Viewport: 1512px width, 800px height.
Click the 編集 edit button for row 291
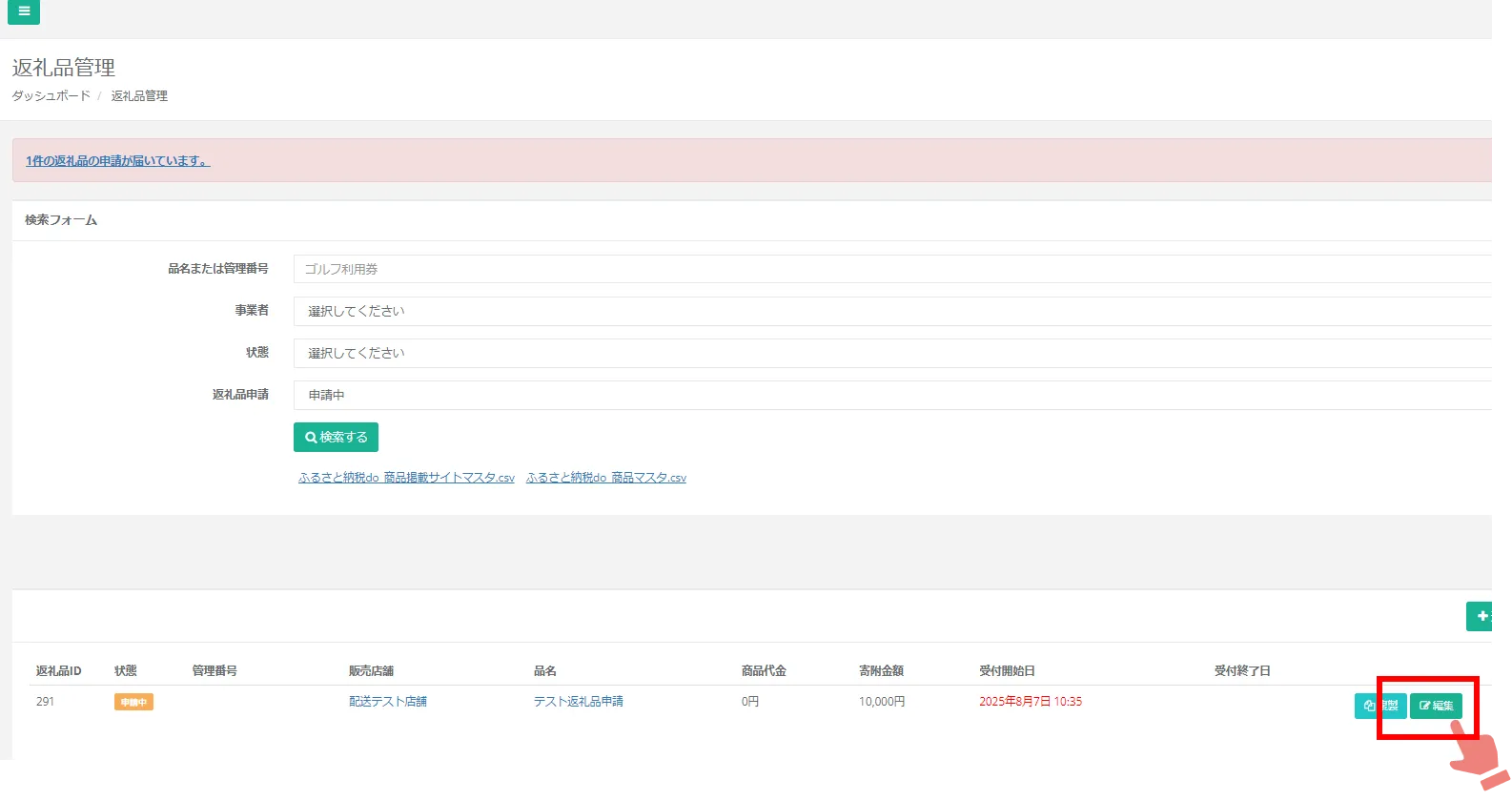click(1436, 706)
